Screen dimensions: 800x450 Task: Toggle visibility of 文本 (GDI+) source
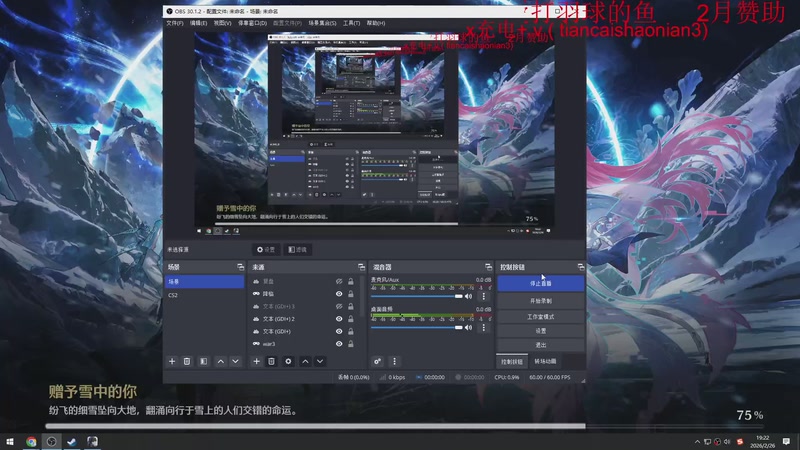point(339,331)
